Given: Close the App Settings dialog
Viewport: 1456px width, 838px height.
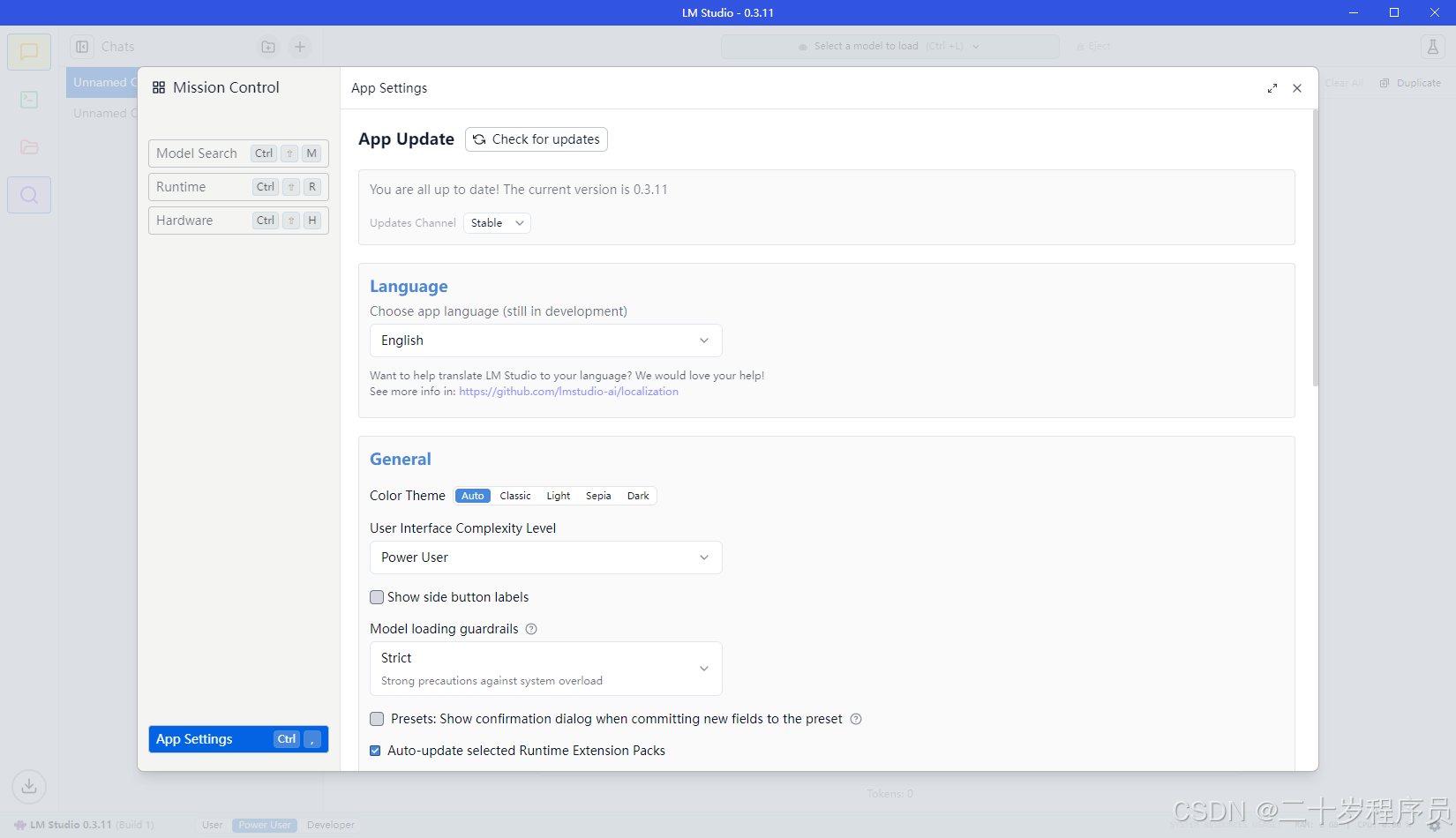Looking at the screenshot, I should pos(1297,88).
